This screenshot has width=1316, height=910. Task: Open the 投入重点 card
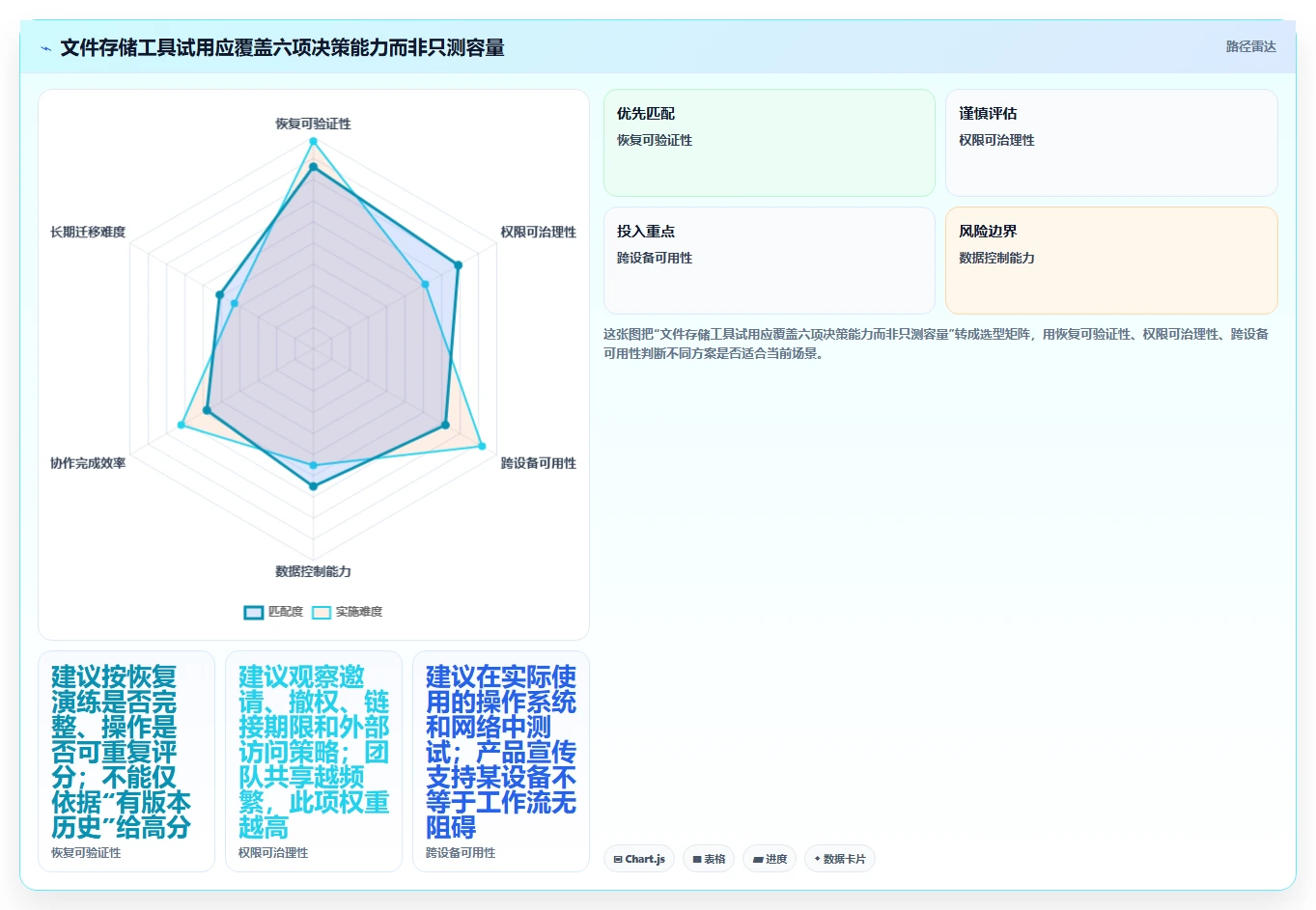[770, 261]
